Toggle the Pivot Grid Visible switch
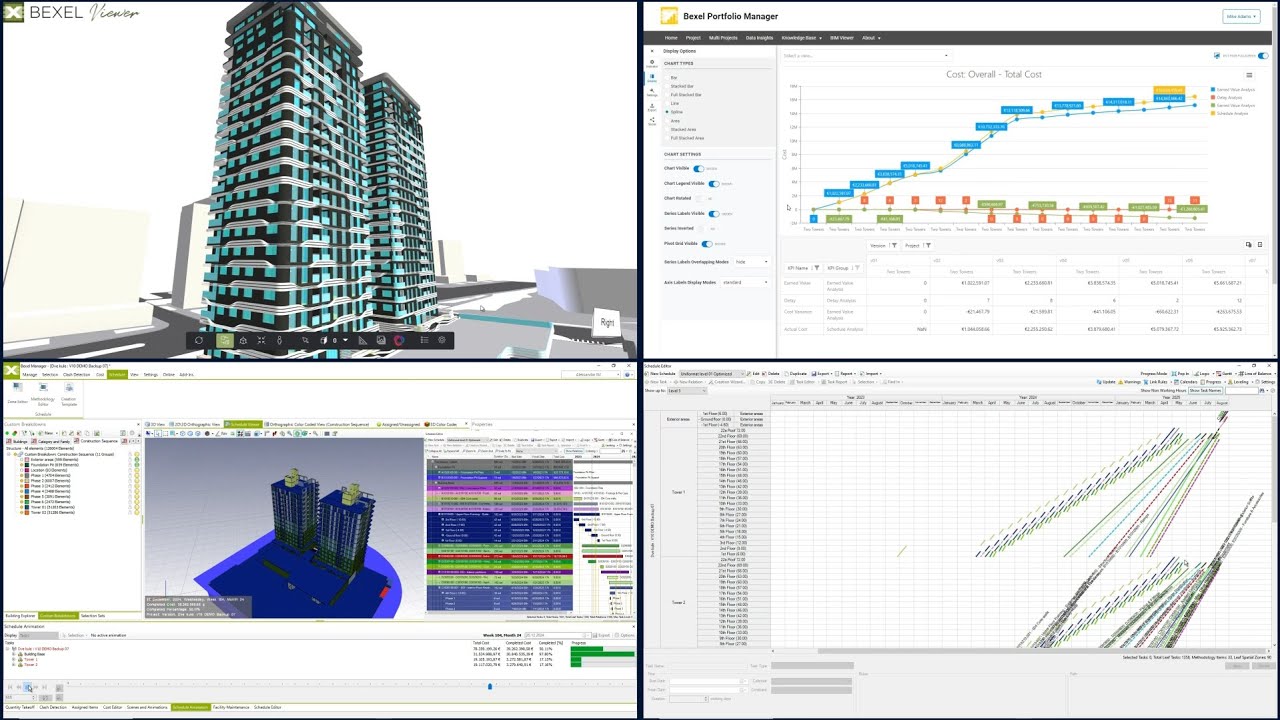 point(706,243)
